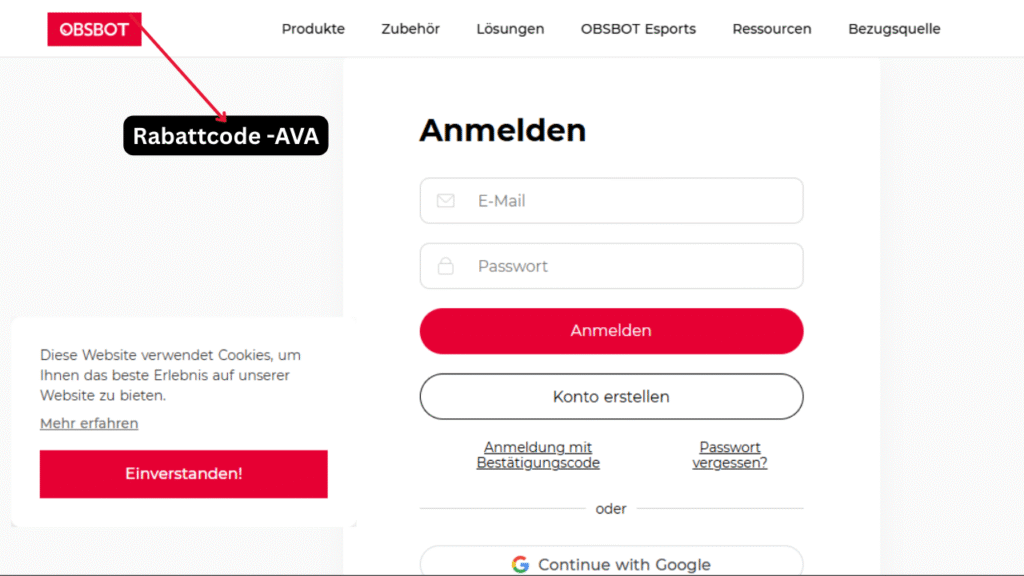Click the OBSBOT logo icon

(x=94, y=29)
